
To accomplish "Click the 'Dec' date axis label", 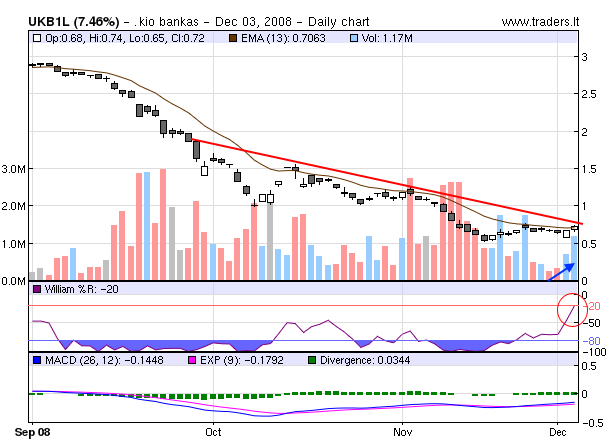I will click(558, 432).
